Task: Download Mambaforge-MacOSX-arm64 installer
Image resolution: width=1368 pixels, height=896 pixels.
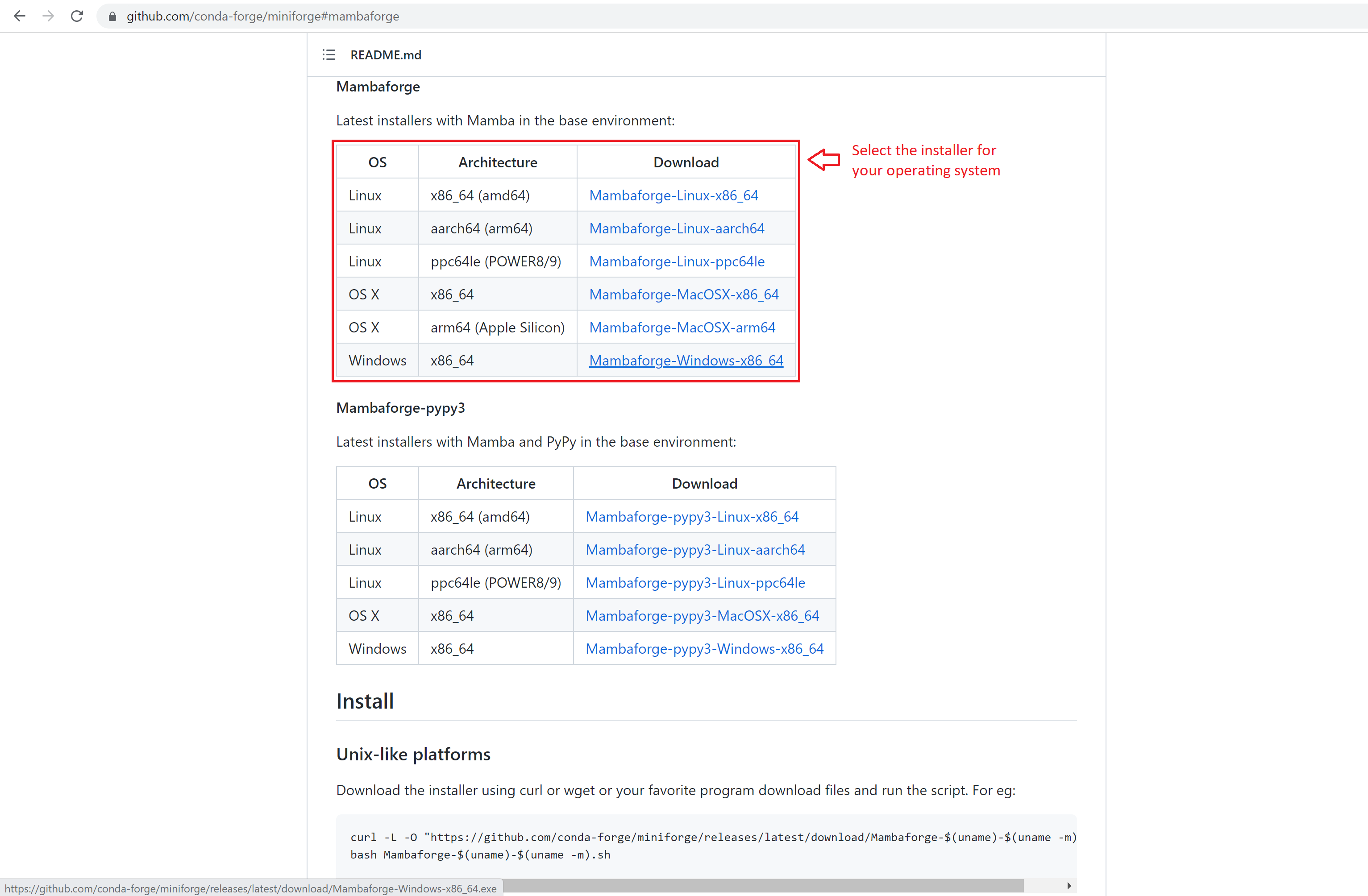Action: click(x=682, y=328)
